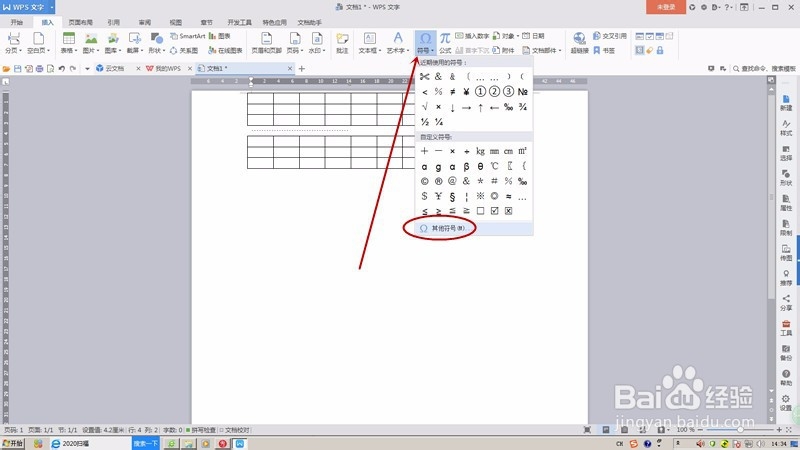Toggle 文档校对 document proofing in status bar
The image size is (800, 450).
click(235, 430)
